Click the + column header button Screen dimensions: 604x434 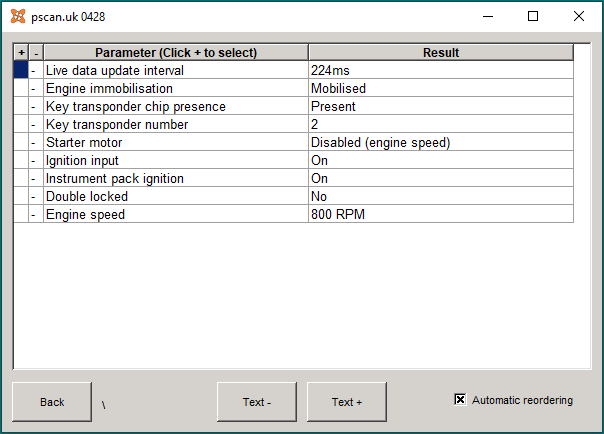[22, 52]
